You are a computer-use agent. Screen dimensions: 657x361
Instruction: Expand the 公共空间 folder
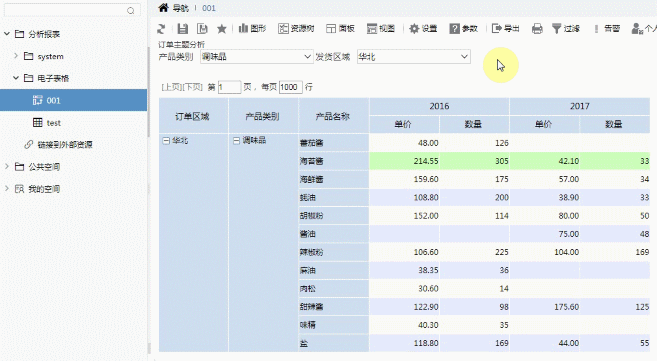pyautogui.click(x=6, y=166)
